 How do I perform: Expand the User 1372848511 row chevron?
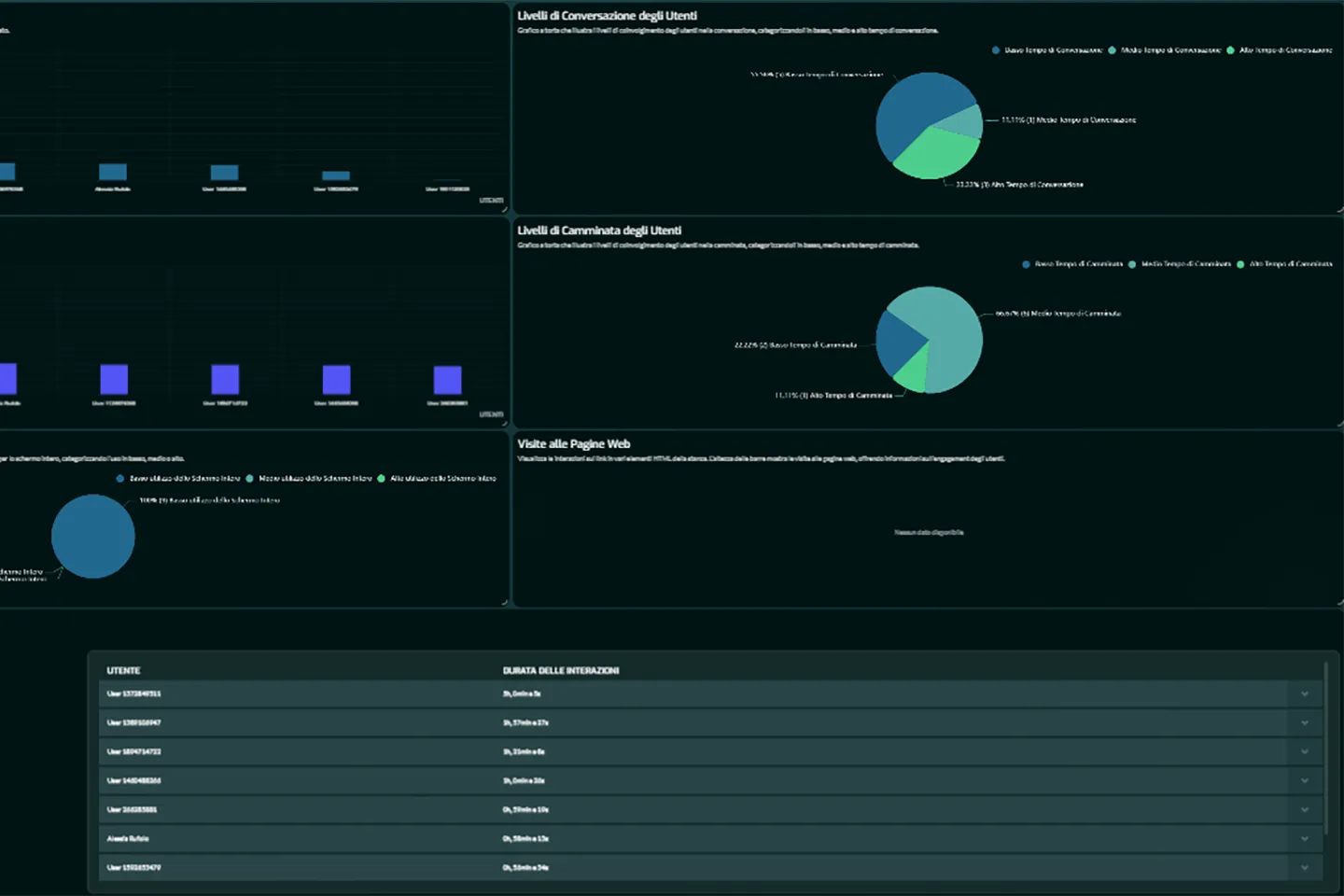(x=1304, y=693)
